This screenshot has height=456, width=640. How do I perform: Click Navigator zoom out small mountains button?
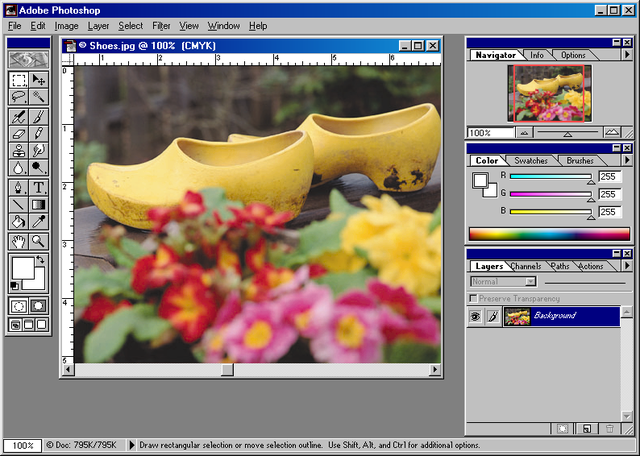pos(524,133)
